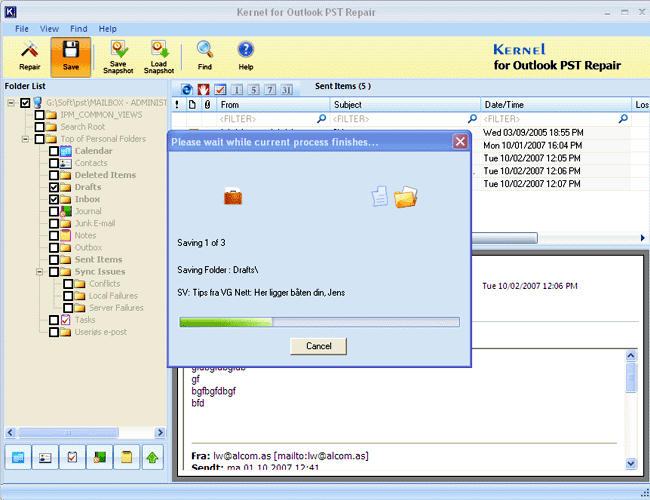The width and height of the screenshot is (650, 500).
Task: Collapse the Sync Issues node
Action: tap(39, 272)
